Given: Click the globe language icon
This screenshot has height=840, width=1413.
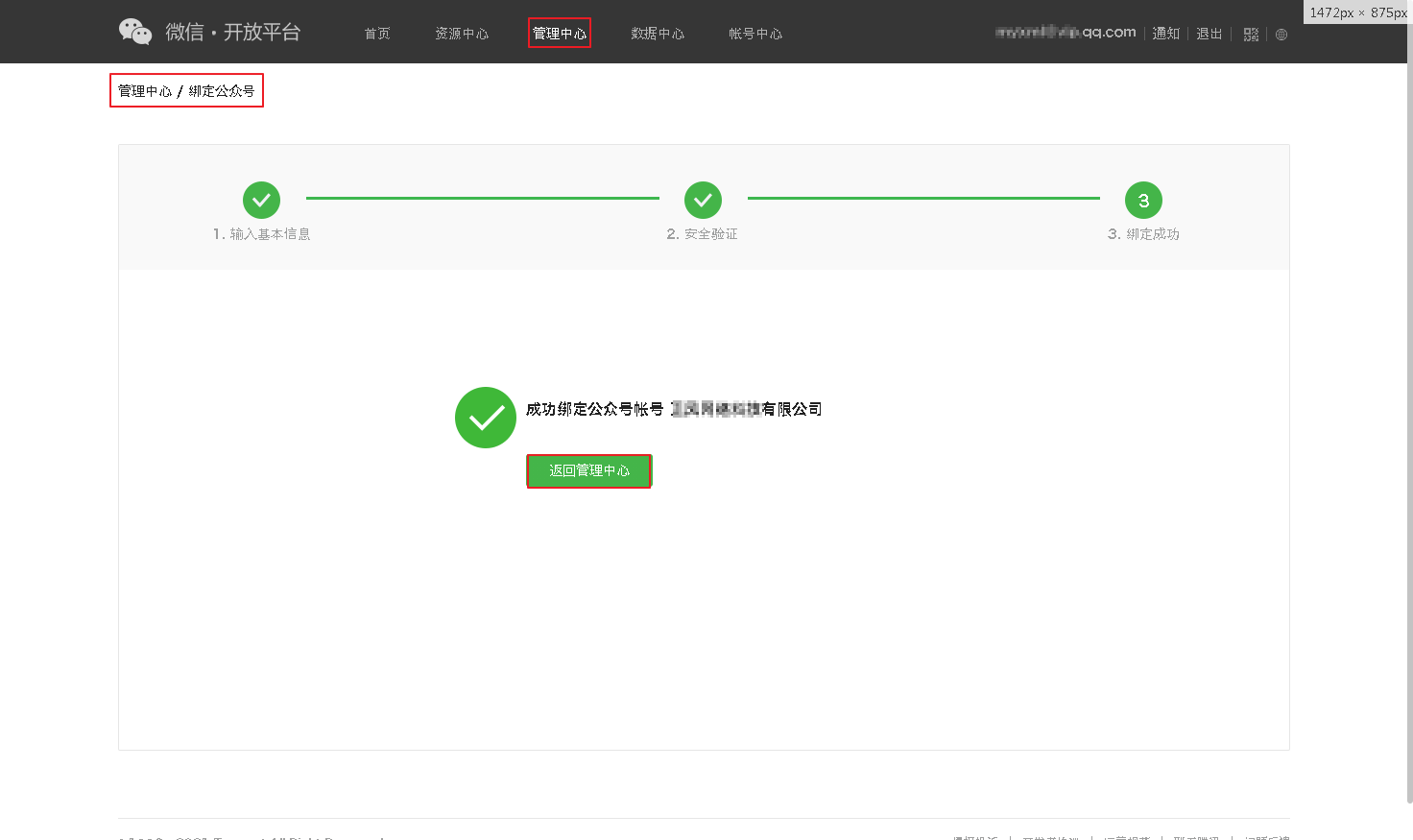Looking at the screenshot, I should point(1281,35).
